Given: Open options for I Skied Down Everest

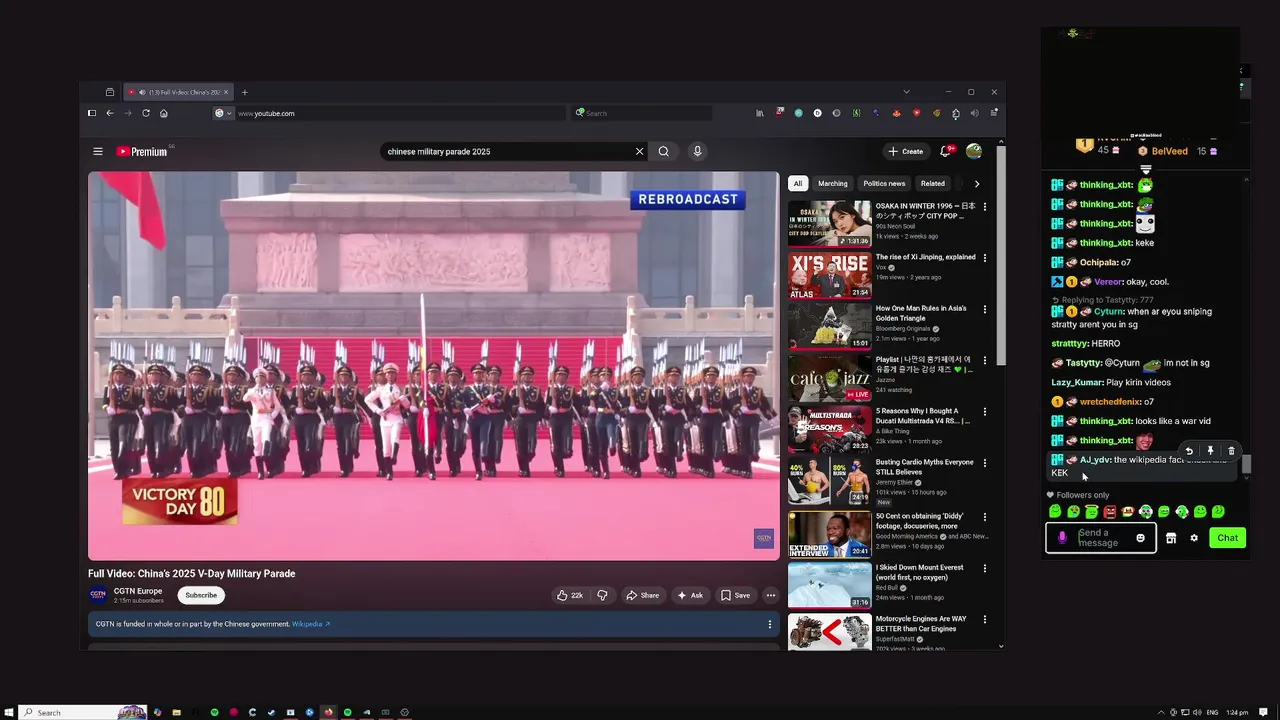Looking at the screenshot, I should (x=985, y=568).
